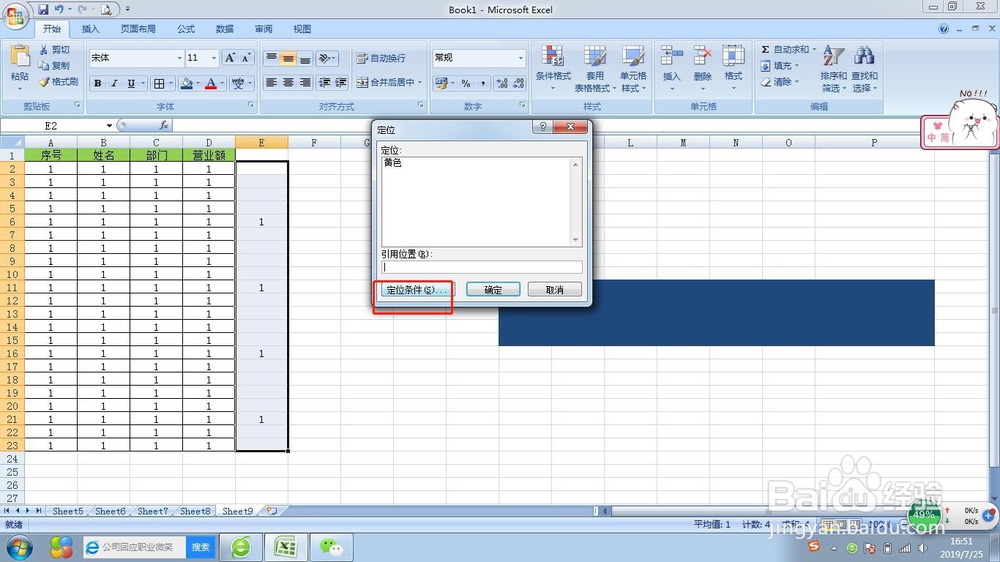This screenshot has height=562, width=1000.
Task: Open the fill color dropdown arrow
Action: 198,83
